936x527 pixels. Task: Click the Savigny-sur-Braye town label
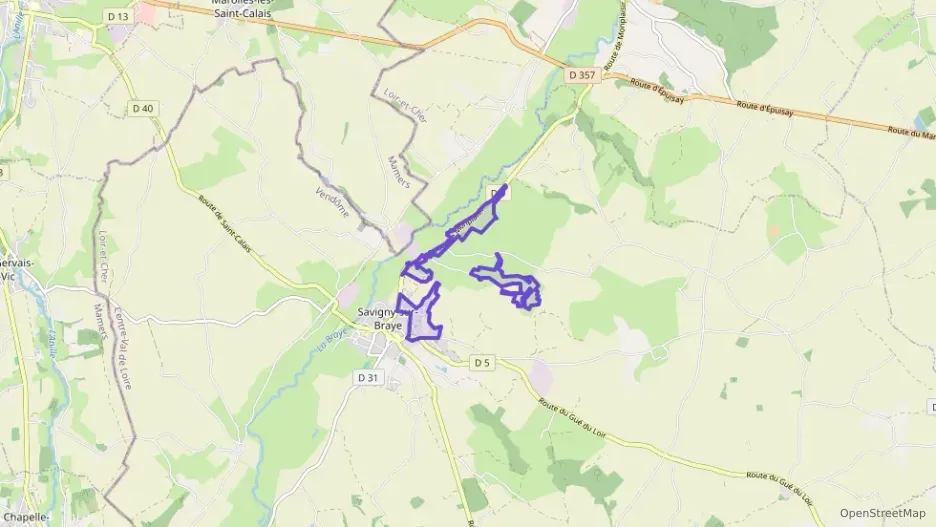(388, 319)
